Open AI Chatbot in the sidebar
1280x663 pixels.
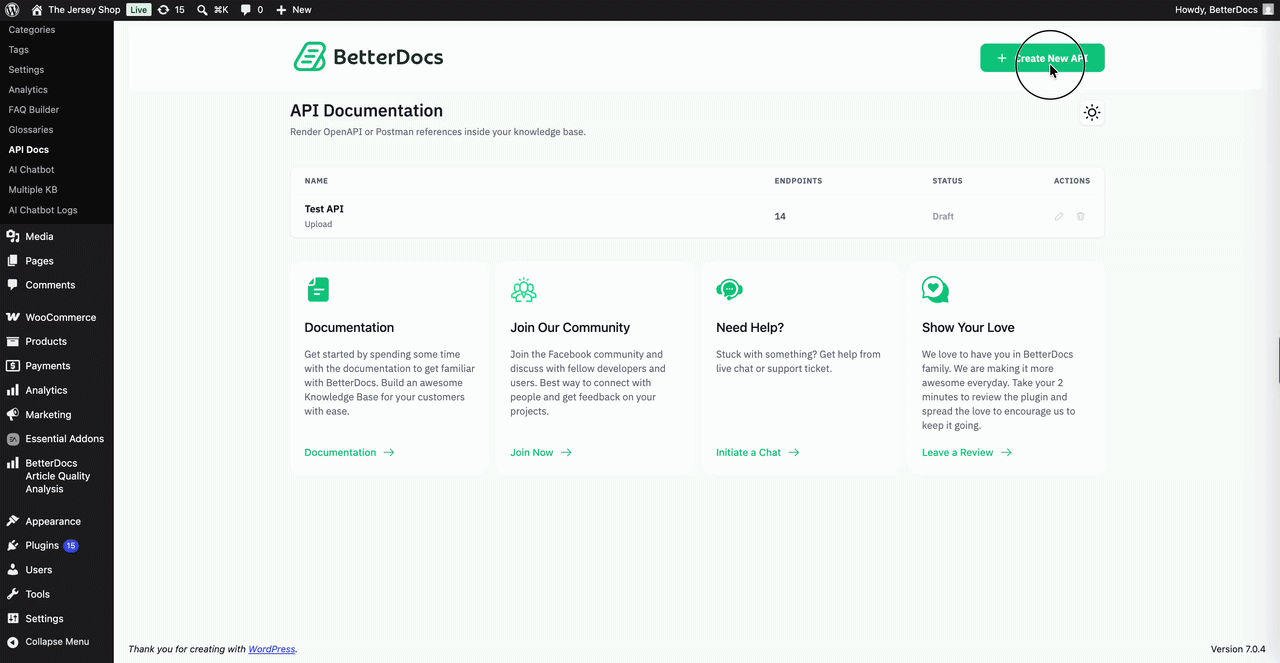click(x=31, y=170)
